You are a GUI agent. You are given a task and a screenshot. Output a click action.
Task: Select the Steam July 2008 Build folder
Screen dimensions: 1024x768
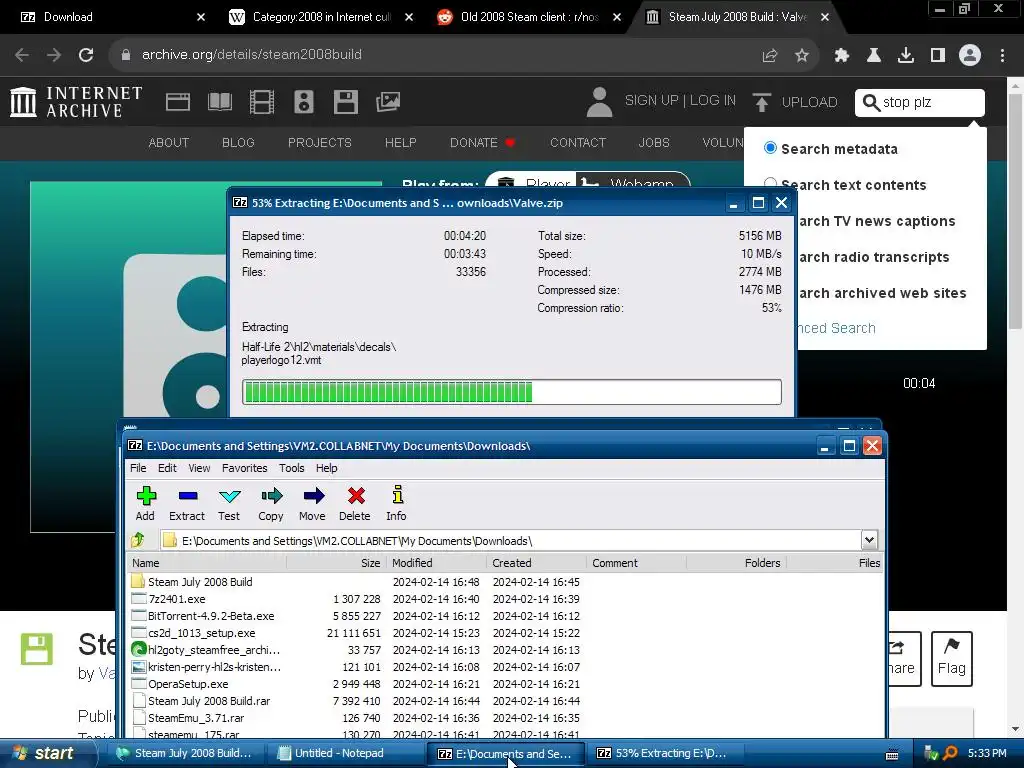200,582
